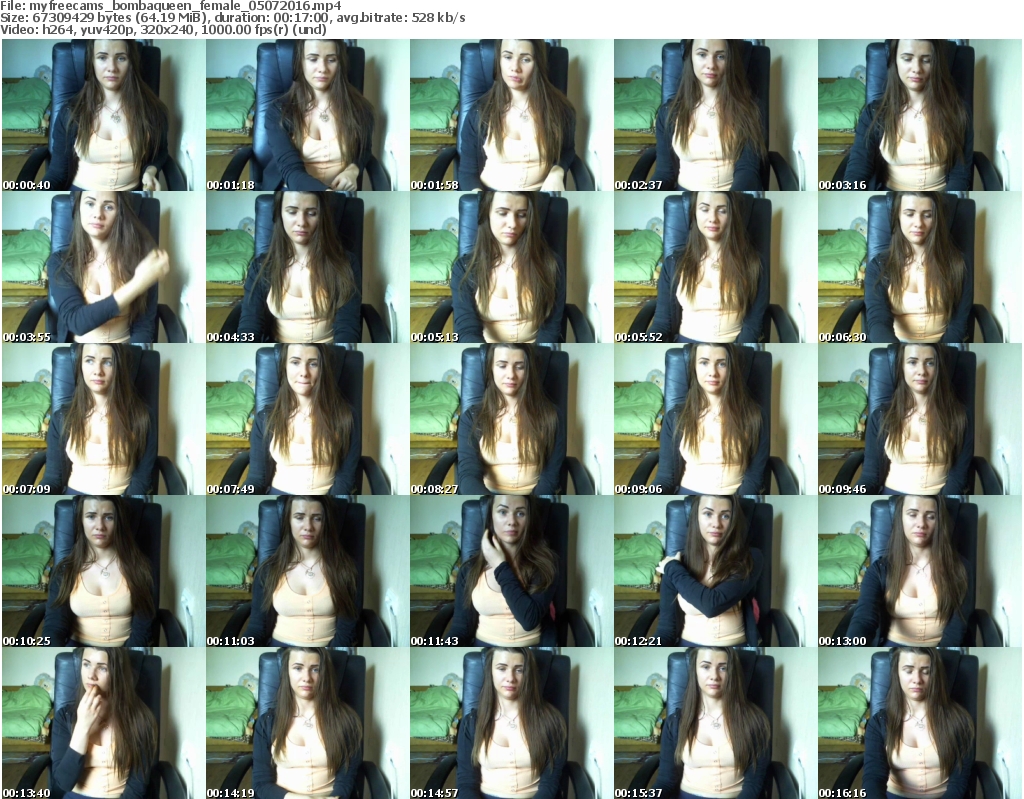Open the thumbnail timestamped 00:02:37
This screenshot has width=1024, height=799.
click(715, 115)
